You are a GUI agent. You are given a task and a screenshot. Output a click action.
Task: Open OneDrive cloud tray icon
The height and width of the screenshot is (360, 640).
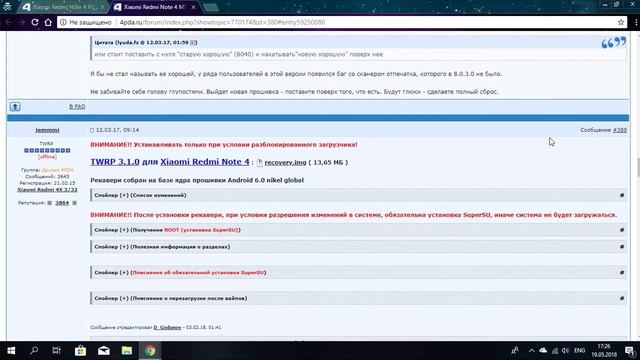click(543, 351)
